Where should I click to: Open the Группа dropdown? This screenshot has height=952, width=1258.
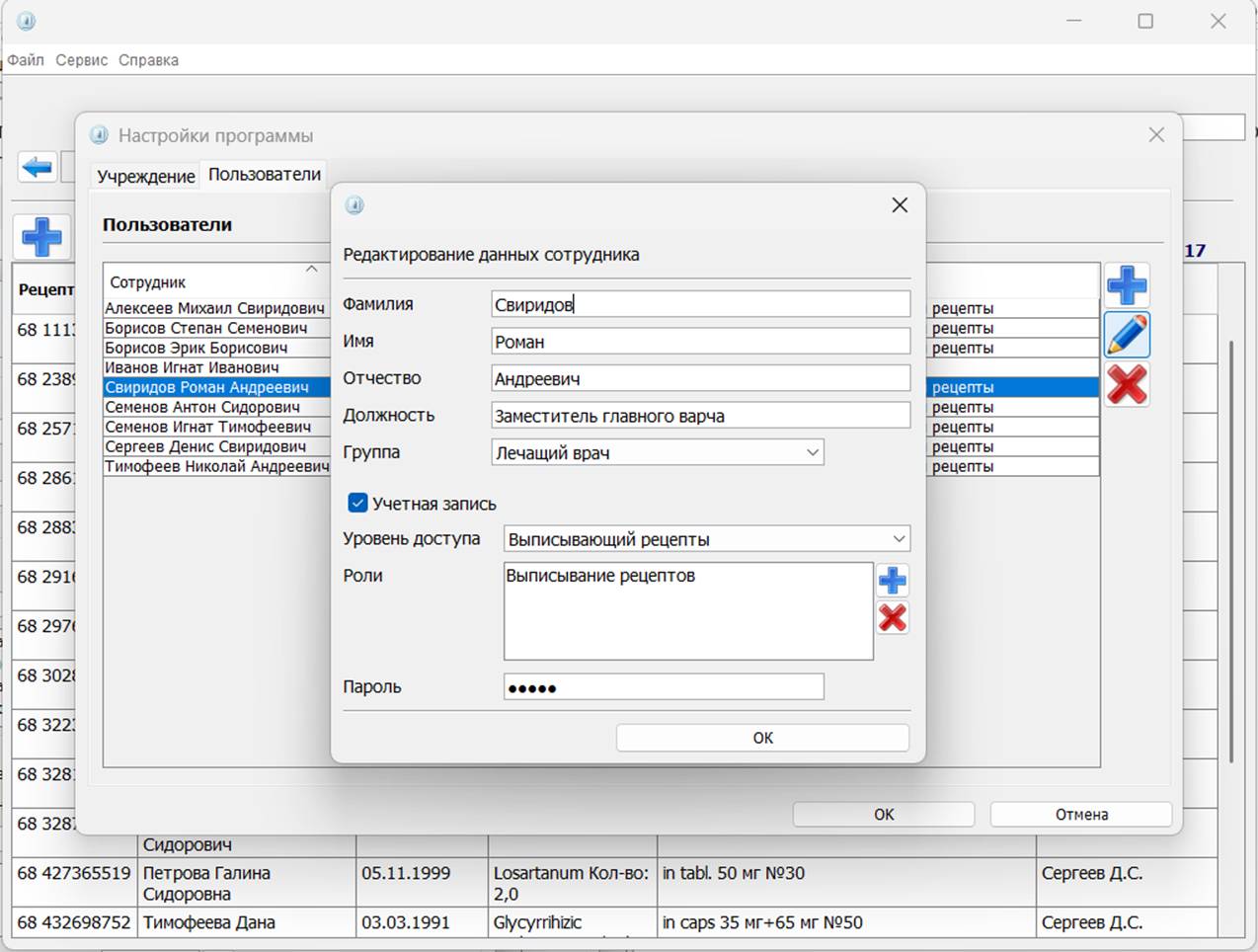tap(658, 452)
